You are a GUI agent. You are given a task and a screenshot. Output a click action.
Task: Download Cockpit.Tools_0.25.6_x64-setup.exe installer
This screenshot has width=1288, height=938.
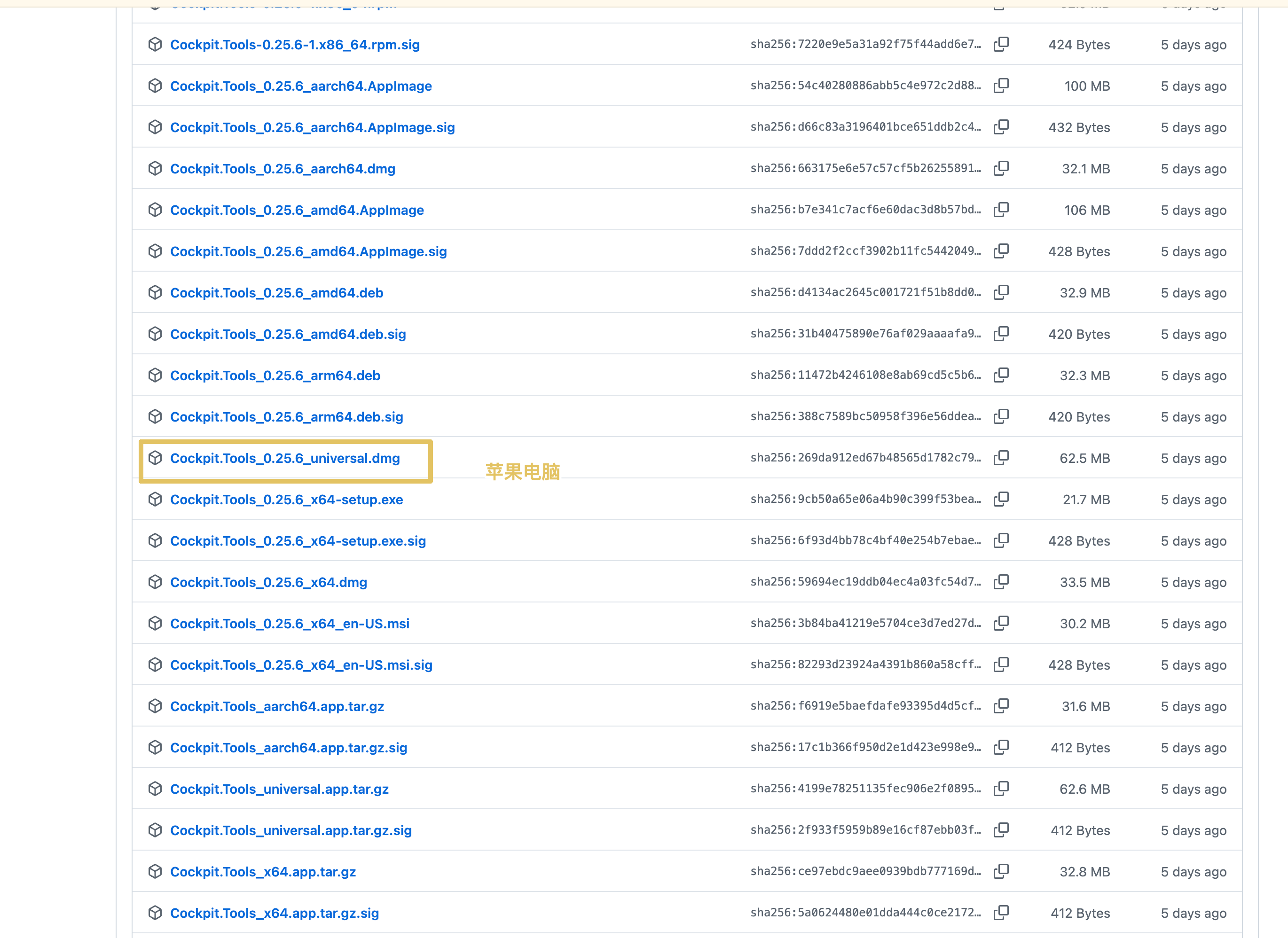(287, 500)
